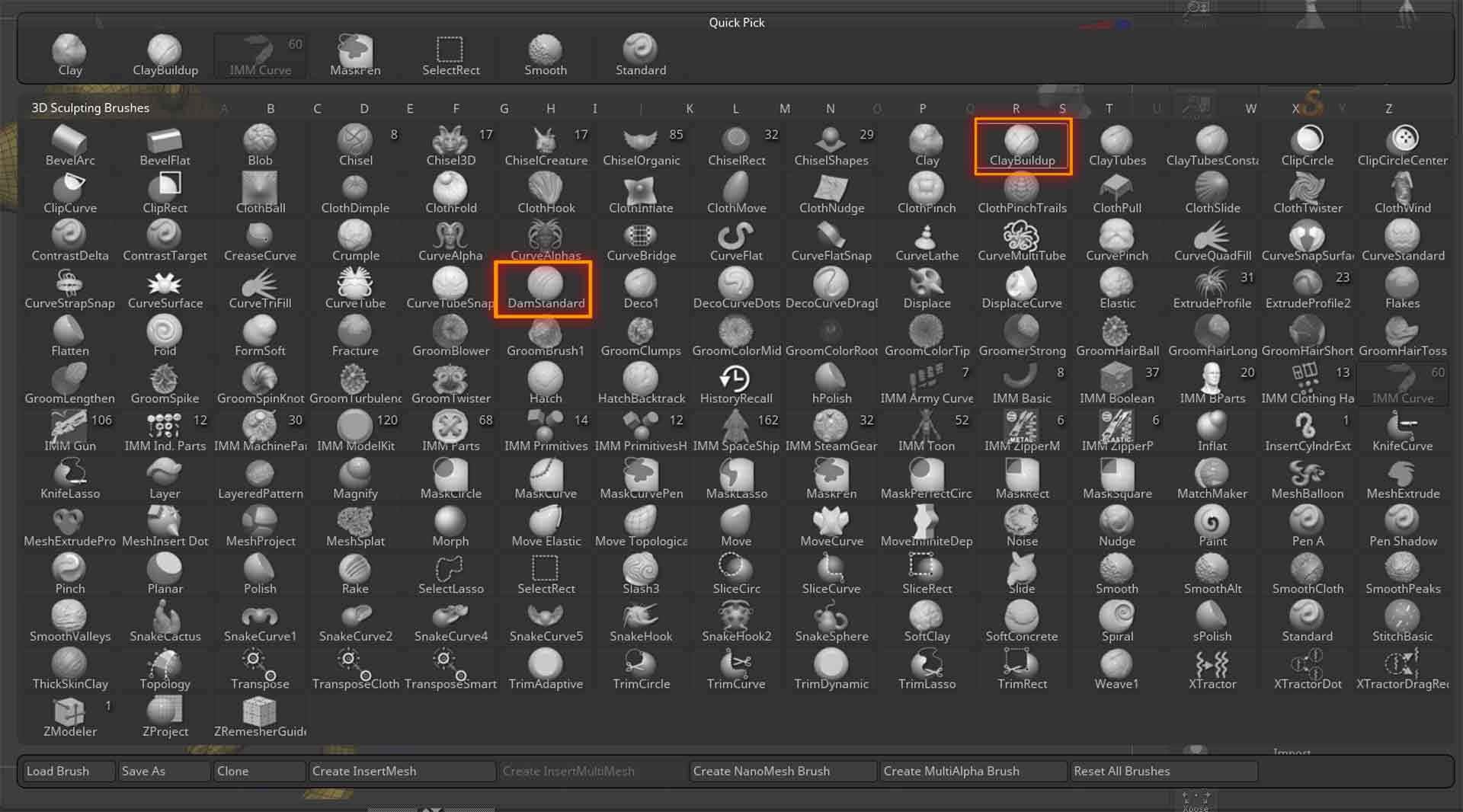The width and height of the screenshot is (1463, 812).
Task: Choose the Pinch brush
Action: point(69,575)
